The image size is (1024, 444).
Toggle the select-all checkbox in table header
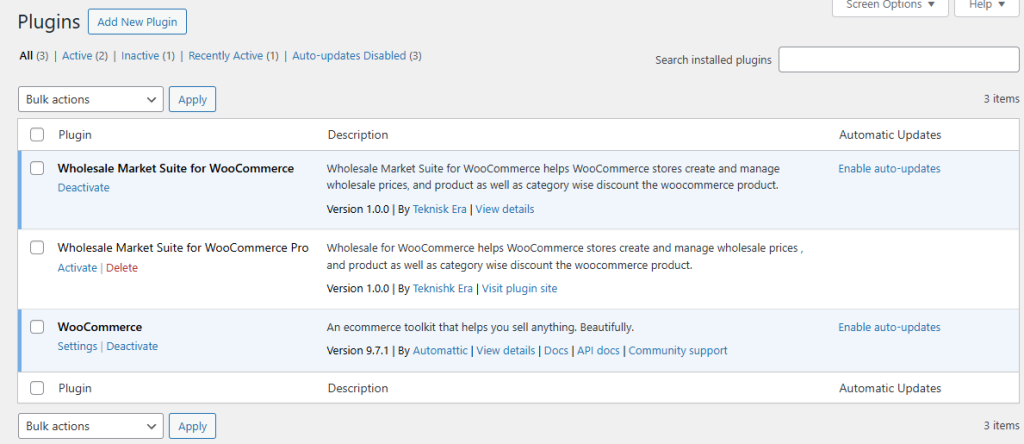pos(37,135)
